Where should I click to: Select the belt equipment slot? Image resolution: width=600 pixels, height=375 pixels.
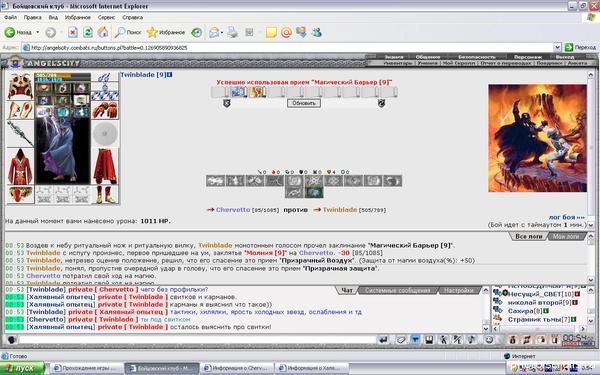click(x=20, y=194)
